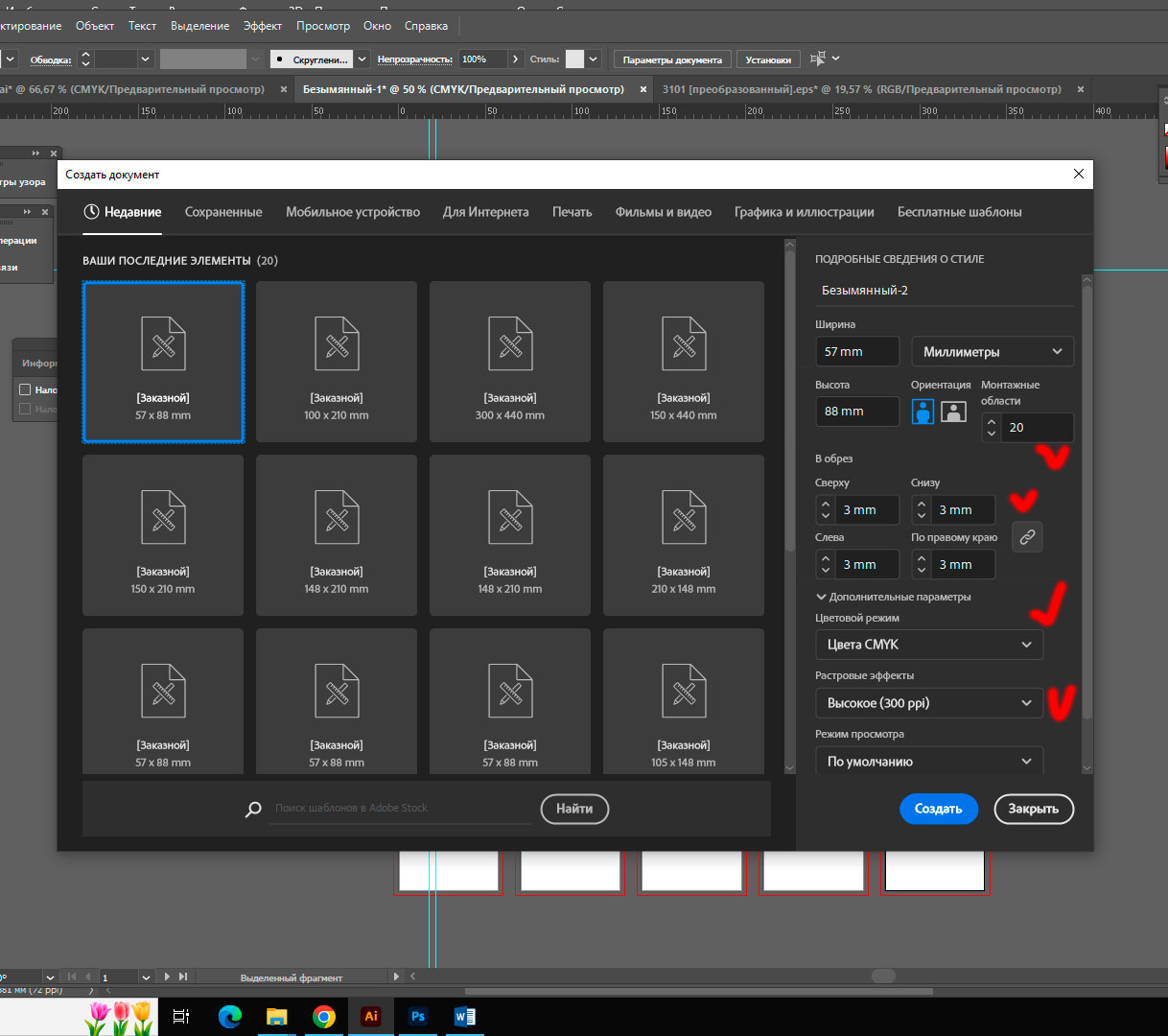Check the first checkbox in the Info panel
1168x1036 pixels.
coord(26,389)
